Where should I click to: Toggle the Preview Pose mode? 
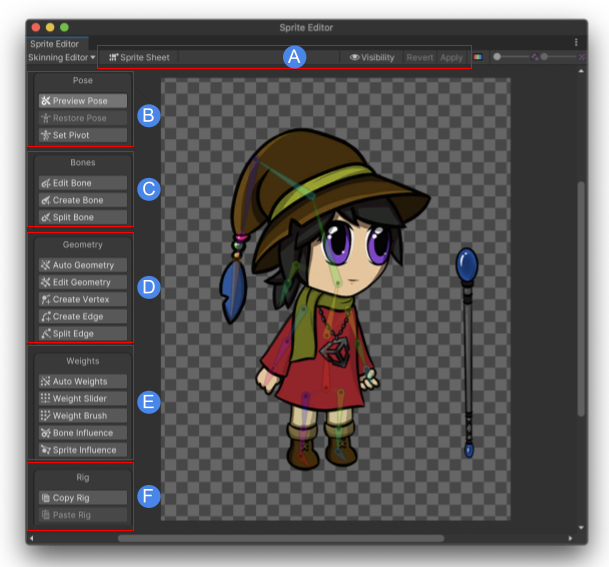82,101
